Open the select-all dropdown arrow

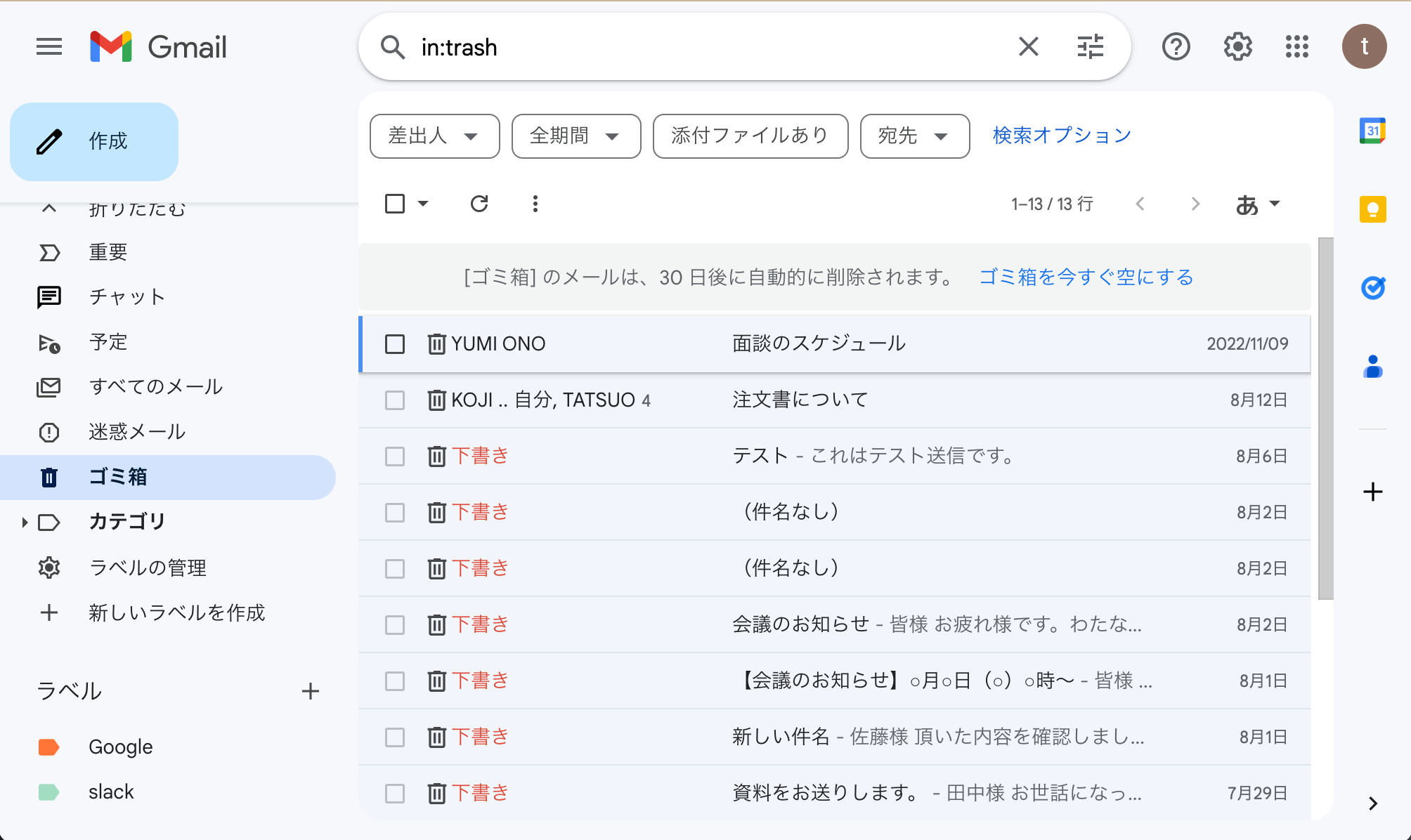point(423,204)
